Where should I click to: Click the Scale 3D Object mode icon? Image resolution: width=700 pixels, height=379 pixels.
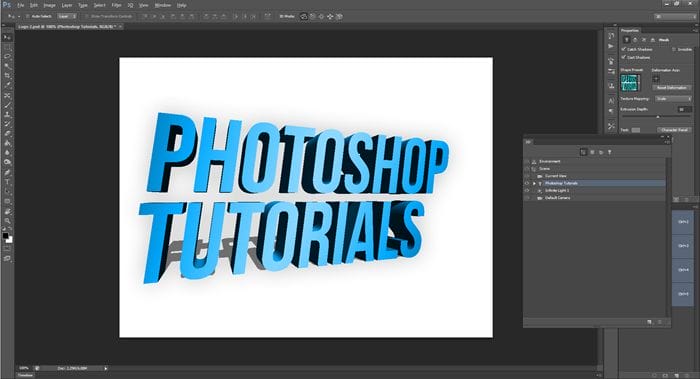tap(339, 17)
